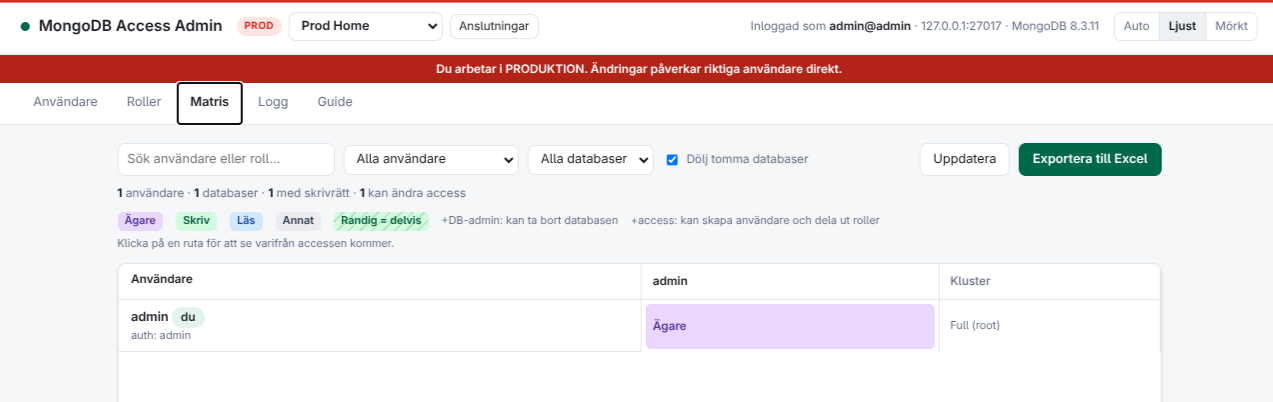Click the 'Klicka på en ruta' hint text
This screenshot has height=402, width=1273.
pyautogui.click(x=255, y=243)
